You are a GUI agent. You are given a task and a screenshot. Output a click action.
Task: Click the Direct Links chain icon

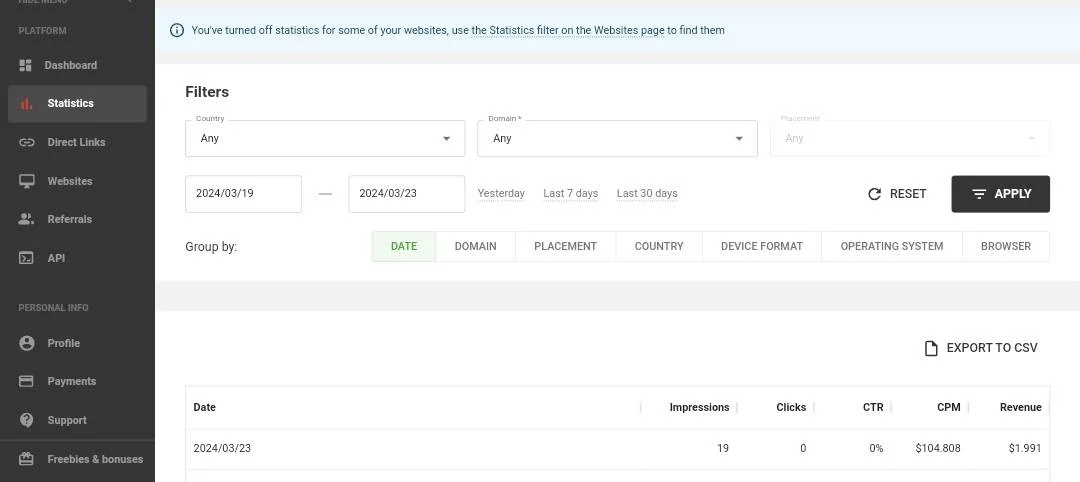26,143
